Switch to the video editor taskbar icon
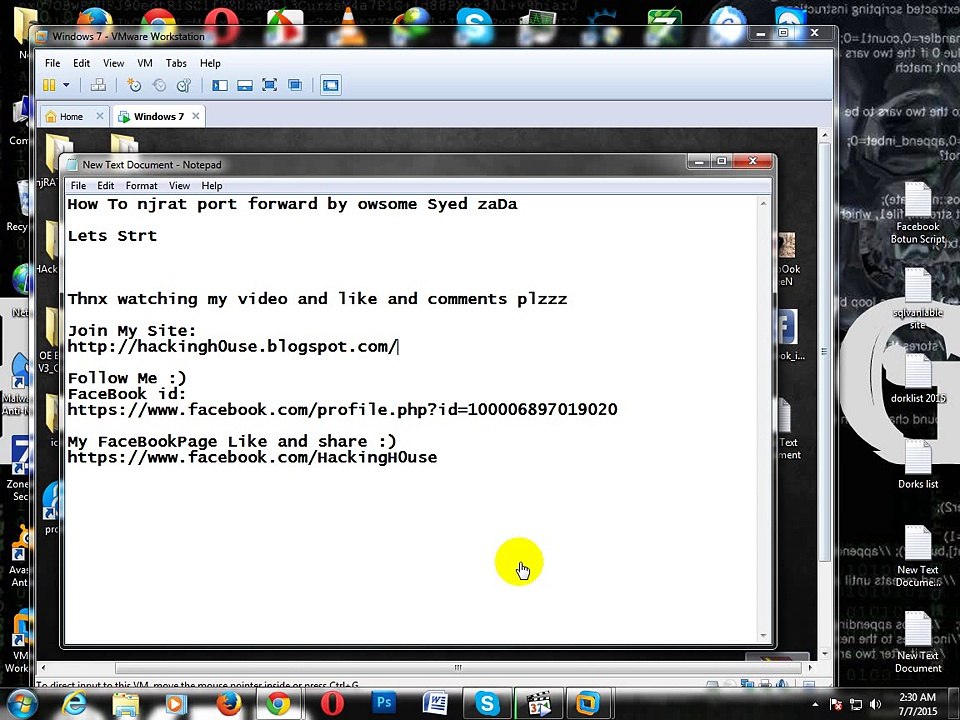Image resolution: width=960 pixels, height=720 pixels. point(538,703)
